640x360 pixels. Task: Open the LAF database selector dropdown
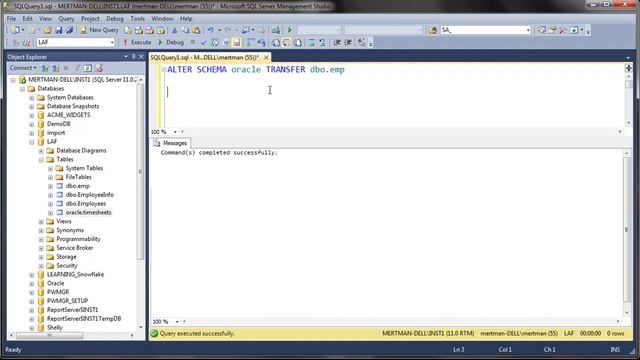[x=112, y=42]
